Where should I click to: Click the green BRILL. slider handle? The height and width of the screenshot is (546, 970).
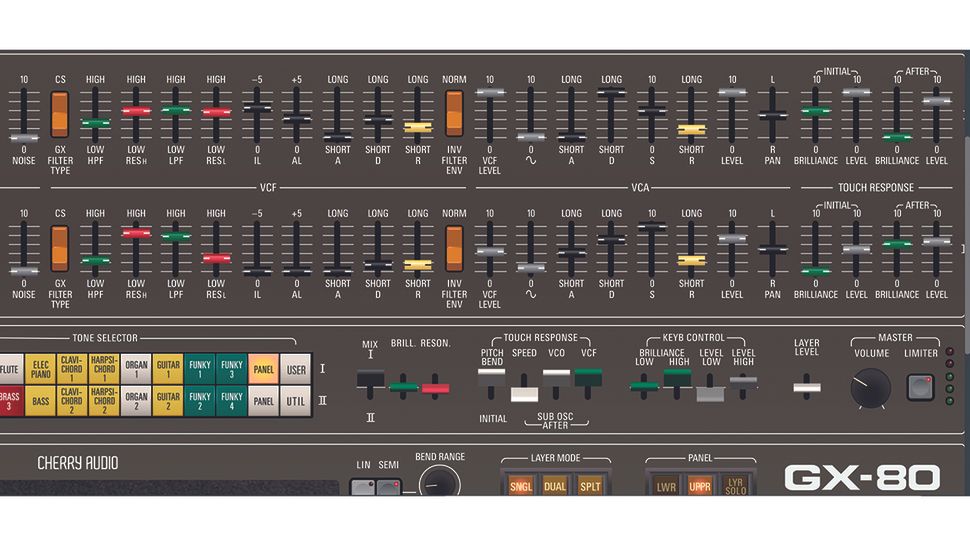pos(403,388)
